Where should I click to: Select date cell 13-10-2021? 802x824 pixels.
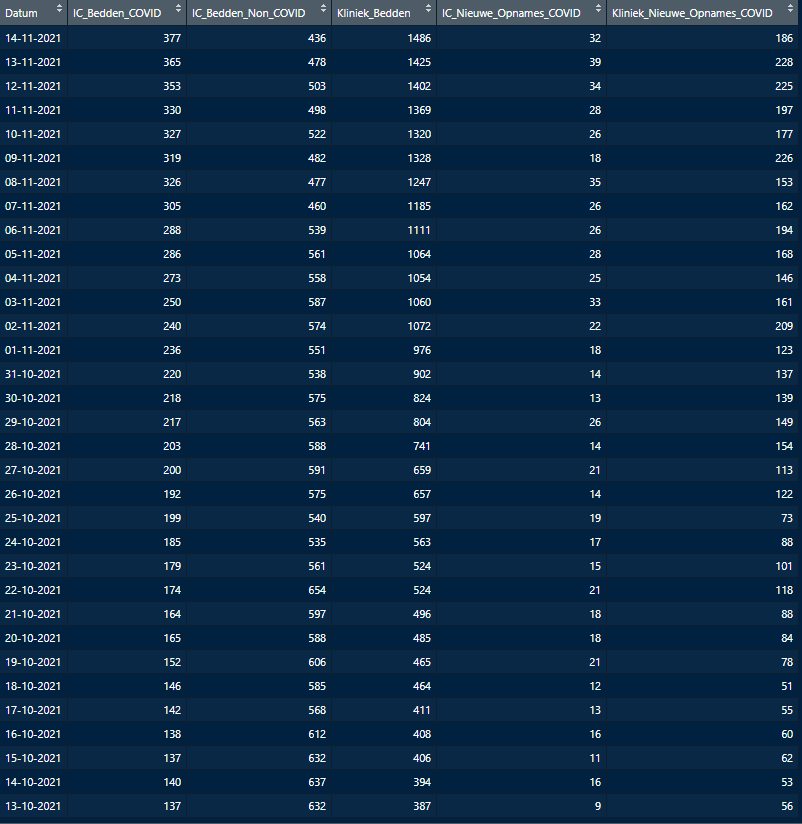[x=33, y=806]
